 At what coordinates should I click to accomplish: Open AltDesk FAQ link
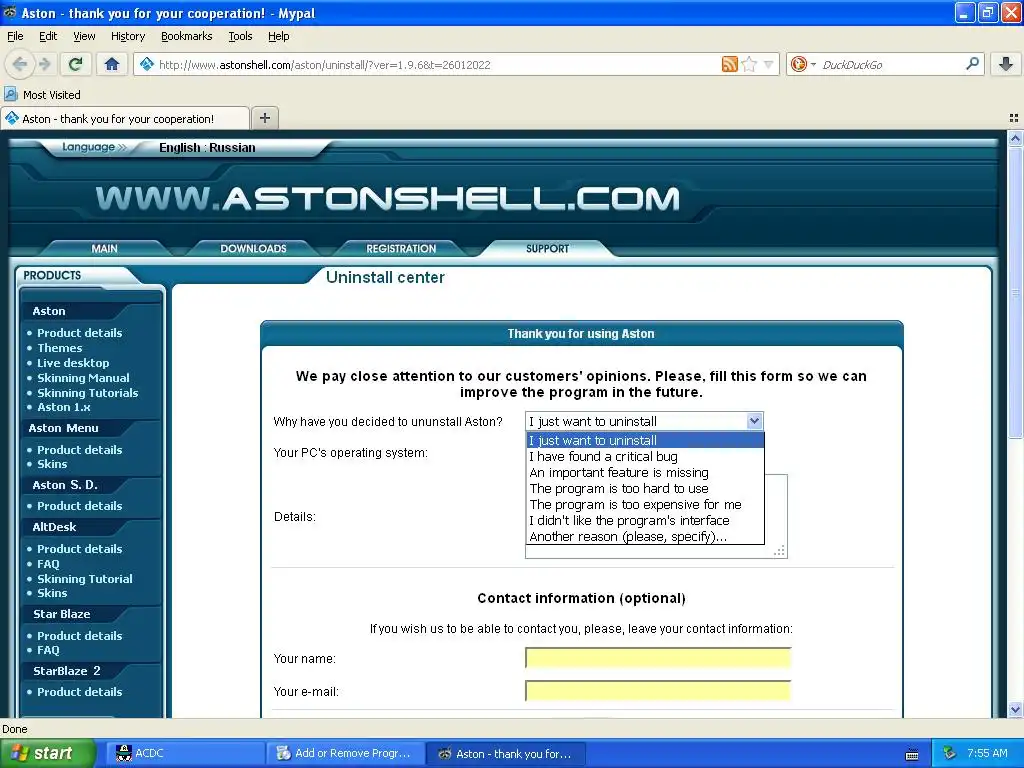click(x=48, y=564)
